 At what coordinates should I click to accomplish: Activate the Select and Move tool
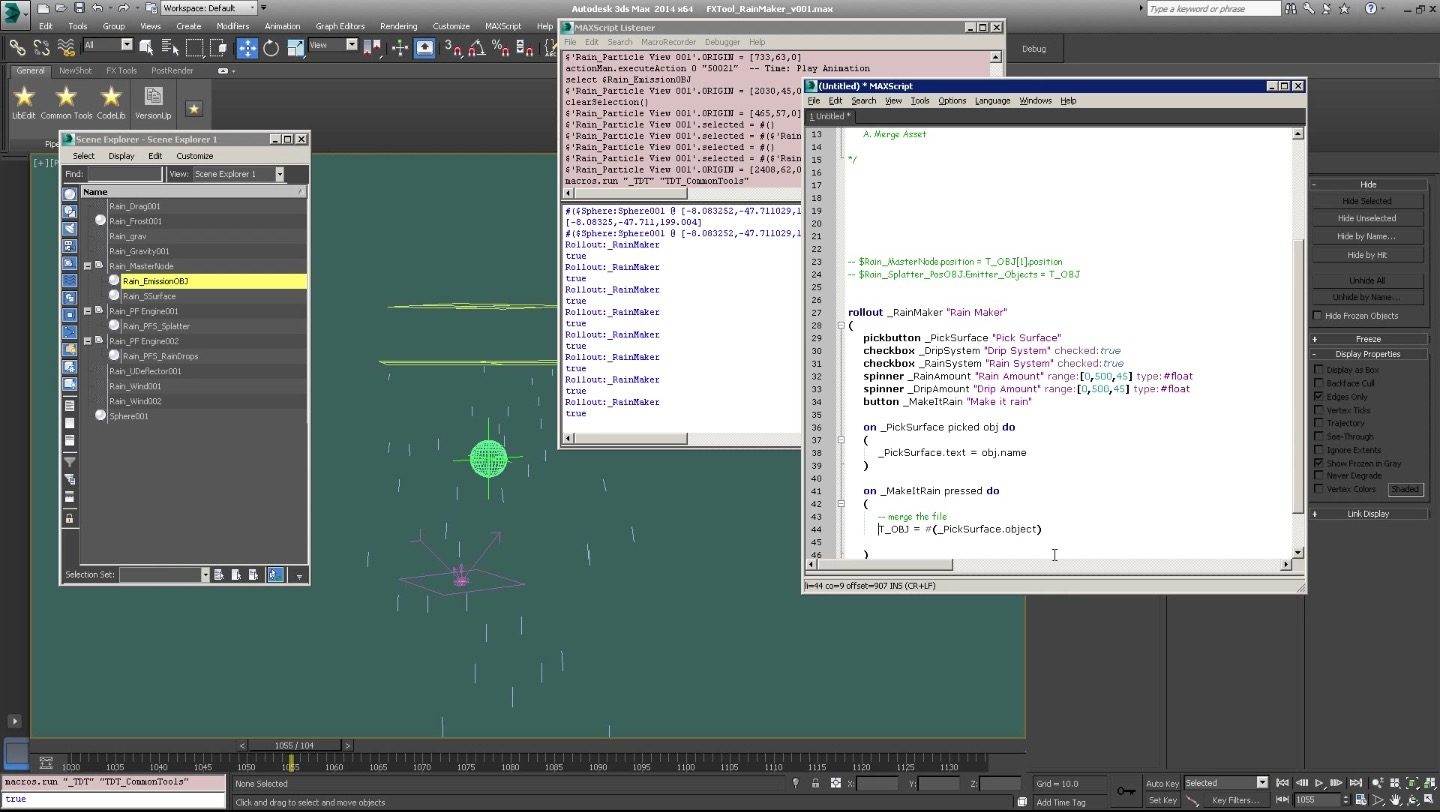(247, 47)
